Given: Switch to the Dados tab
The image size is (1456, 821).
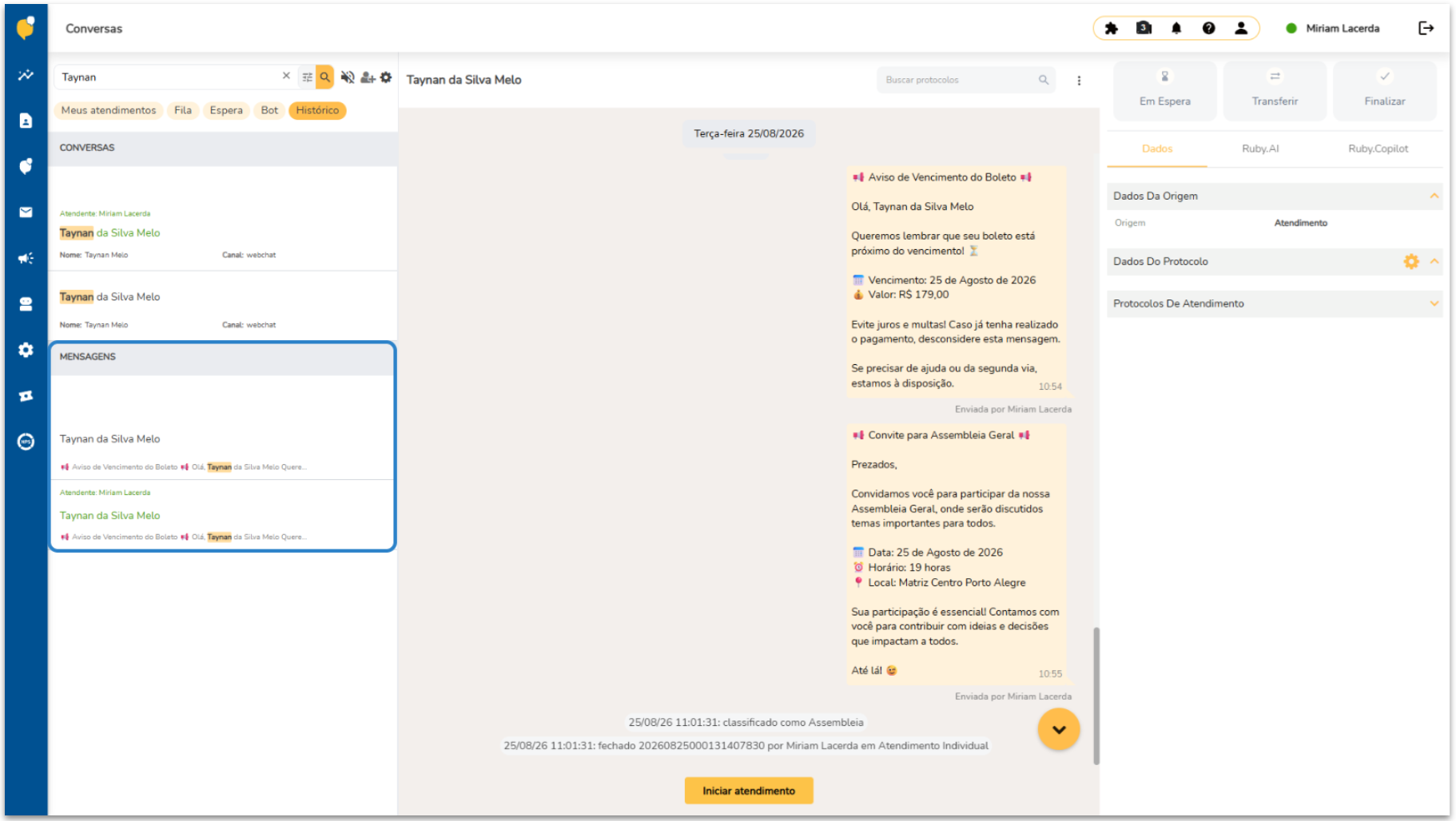Looking at the screenshot, I should pyautogui.click(x=1157, y=149).
